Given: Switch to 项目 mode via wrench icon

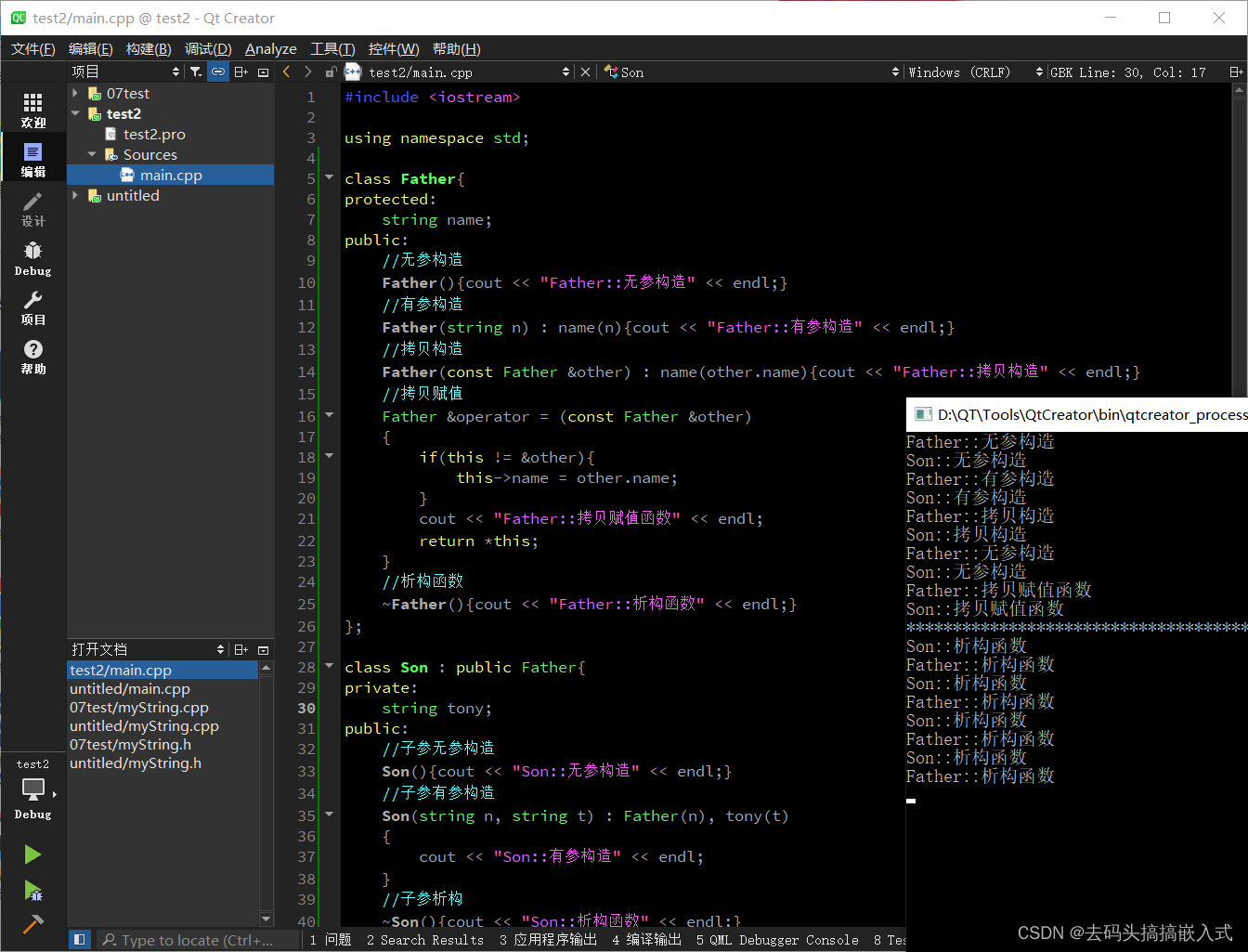Looking at the screenshot, I should click(x=32, y=306).
